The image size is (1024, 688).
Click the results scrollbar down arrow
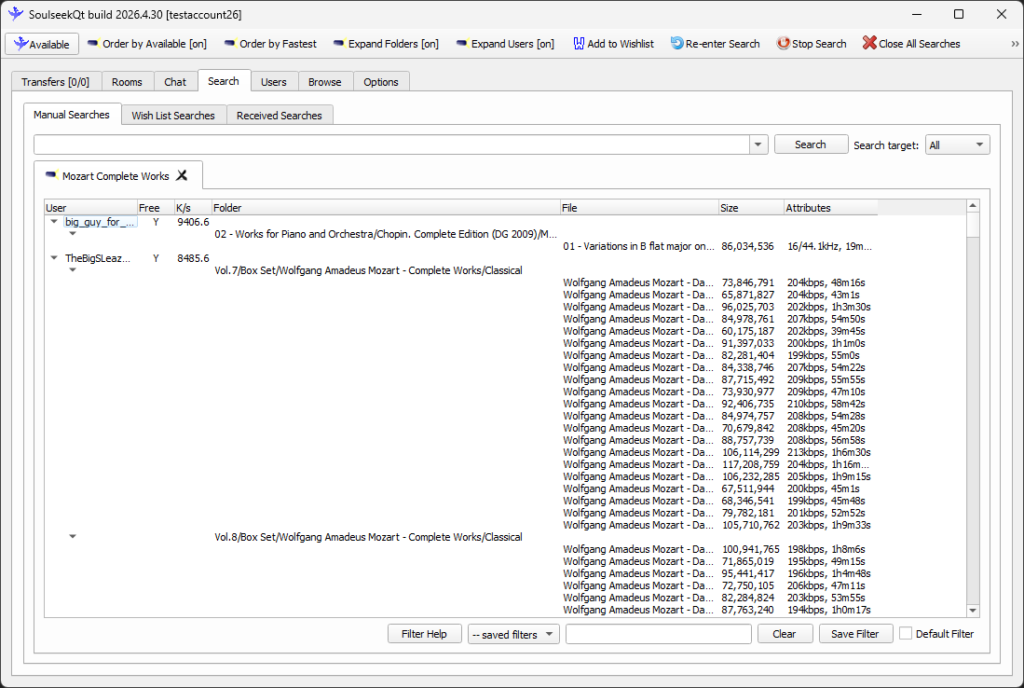(x=973, y=610)
